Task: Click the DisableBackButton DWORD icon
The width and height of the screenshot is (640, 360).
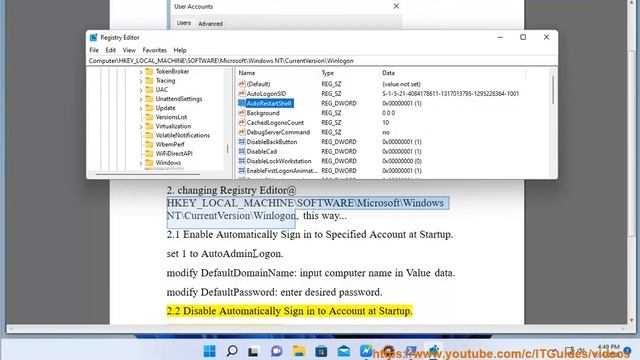Action: 242,142
